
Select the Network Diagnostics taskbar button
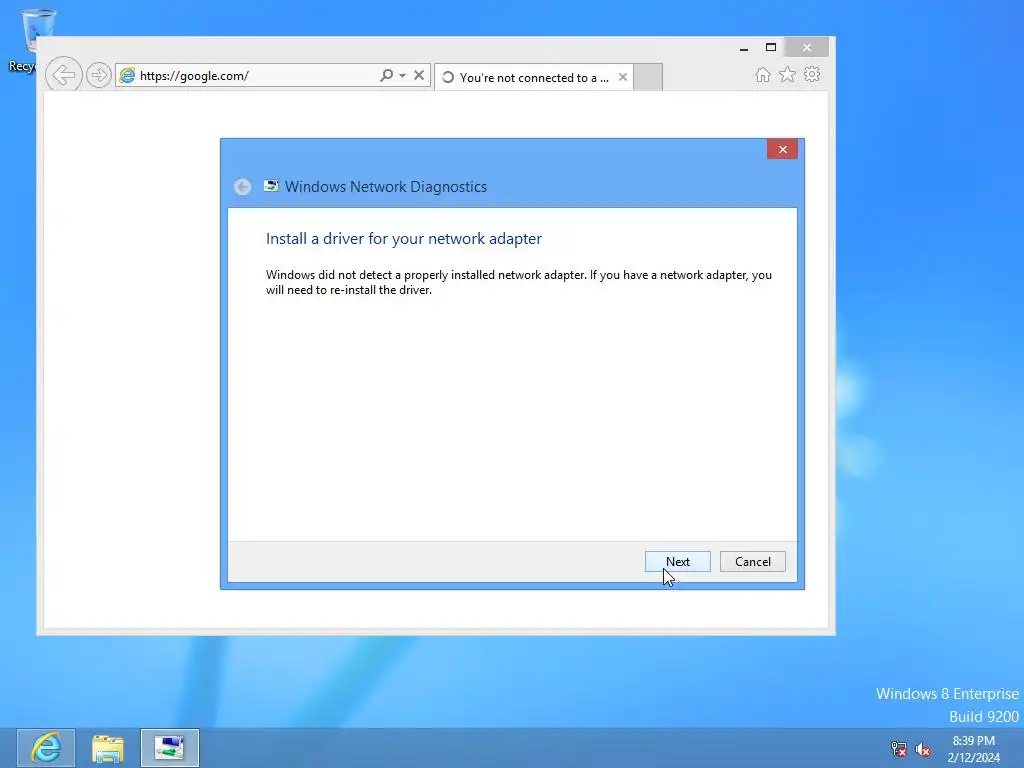(x=170, y=748)
